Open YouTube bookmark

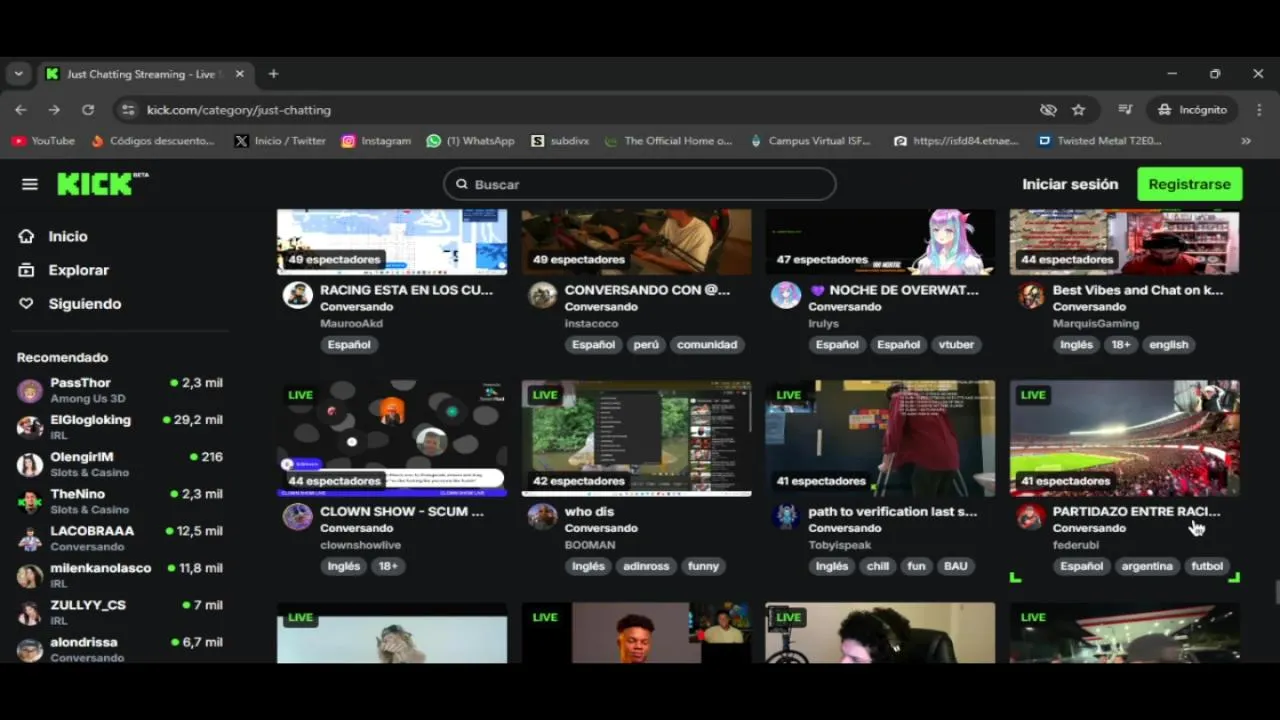44,141
